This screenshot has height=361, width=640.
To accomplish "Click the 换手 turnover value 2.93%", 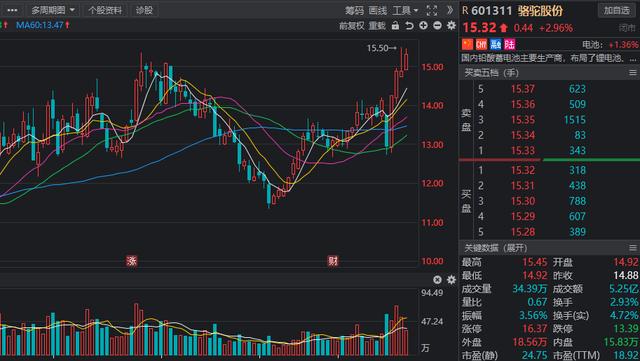I will pyautogui.click(x=624, y=302).
